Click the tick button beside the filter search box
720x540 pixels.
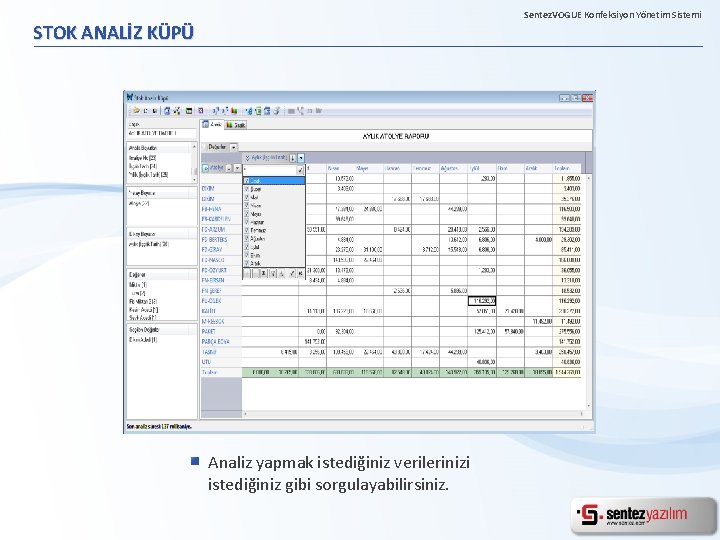click(x=300, y=170)
